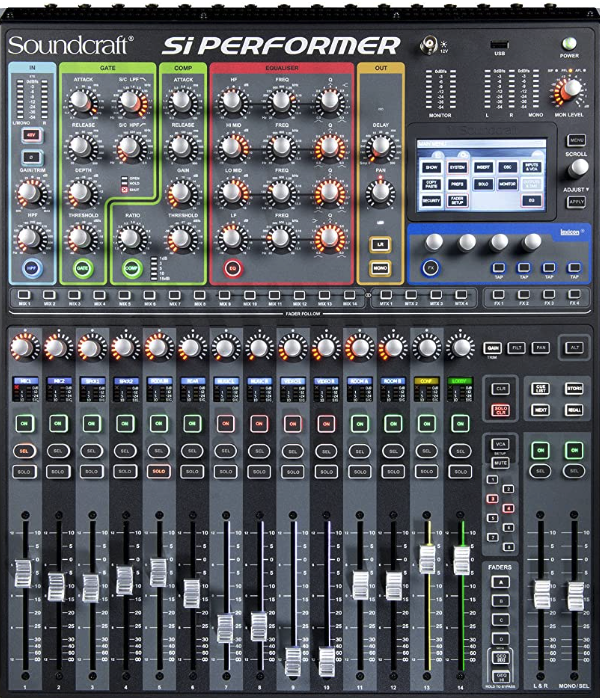Select the MTX 4 matrix button

pos(461,295)
